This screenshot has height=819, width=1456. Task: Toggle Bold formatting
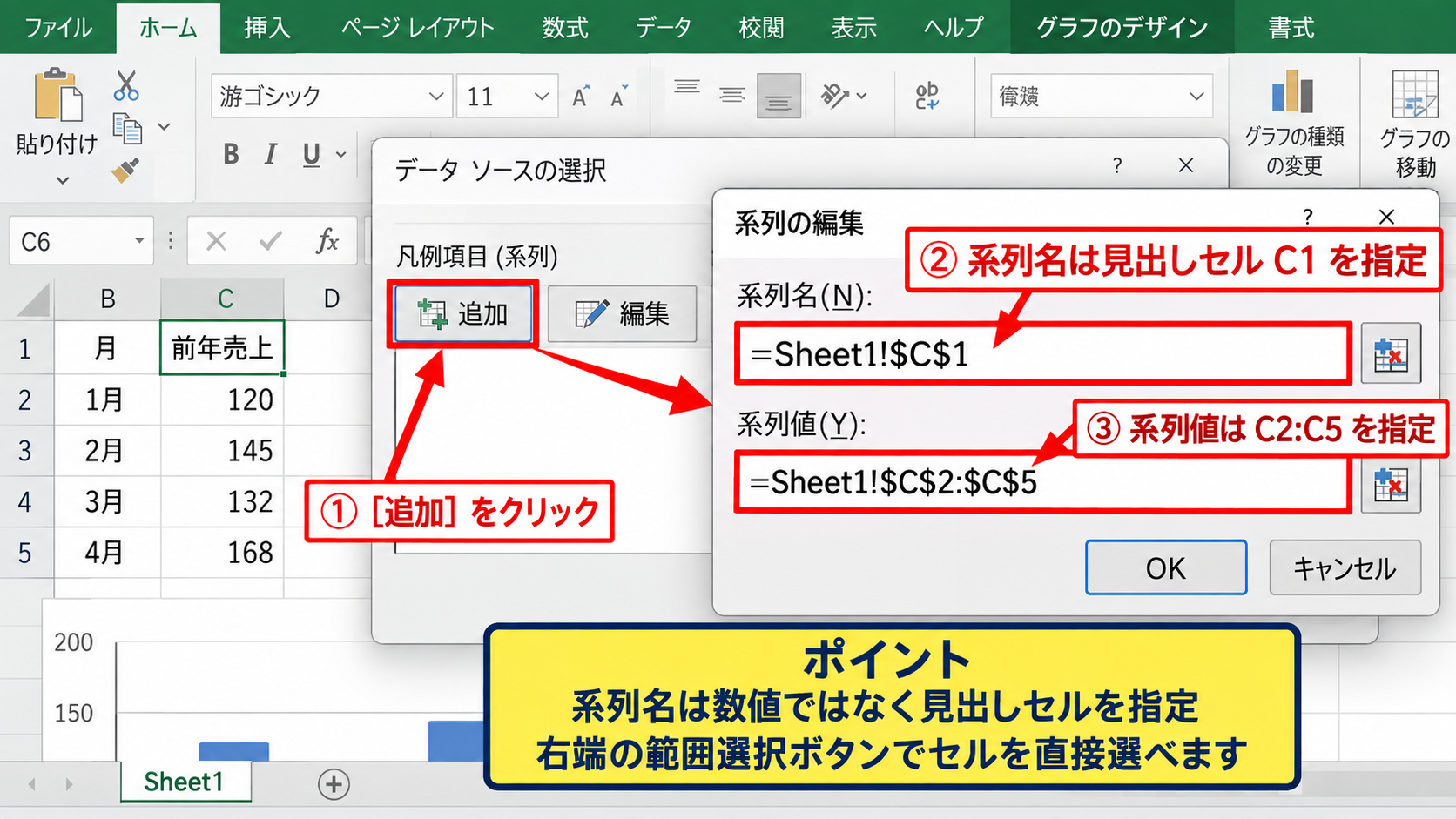click(x=231, y=154)
